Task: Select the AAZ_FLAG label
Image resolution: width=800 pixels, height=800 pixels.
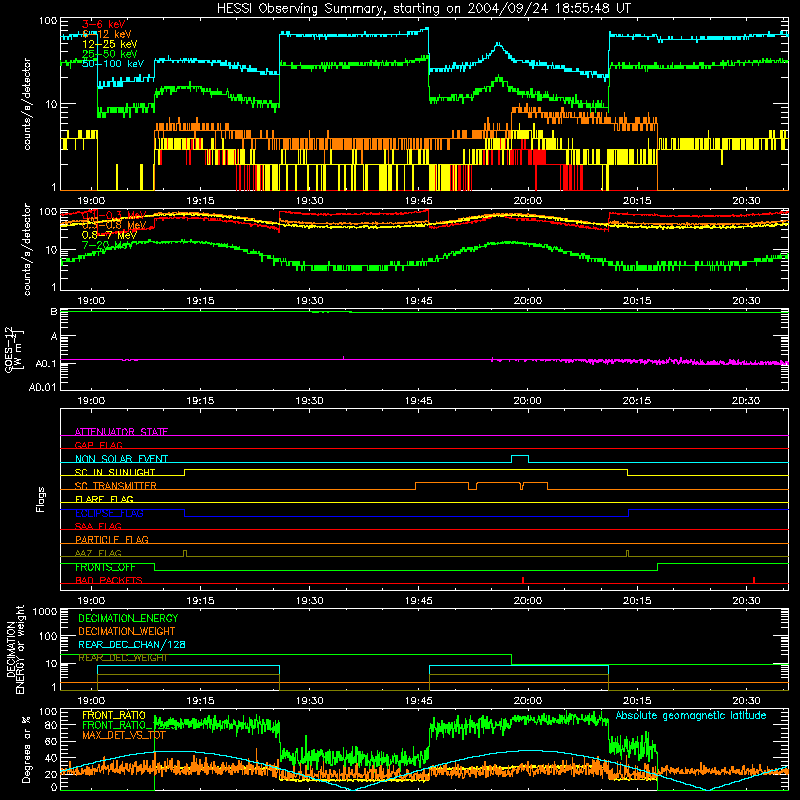Action: (98, 553)
